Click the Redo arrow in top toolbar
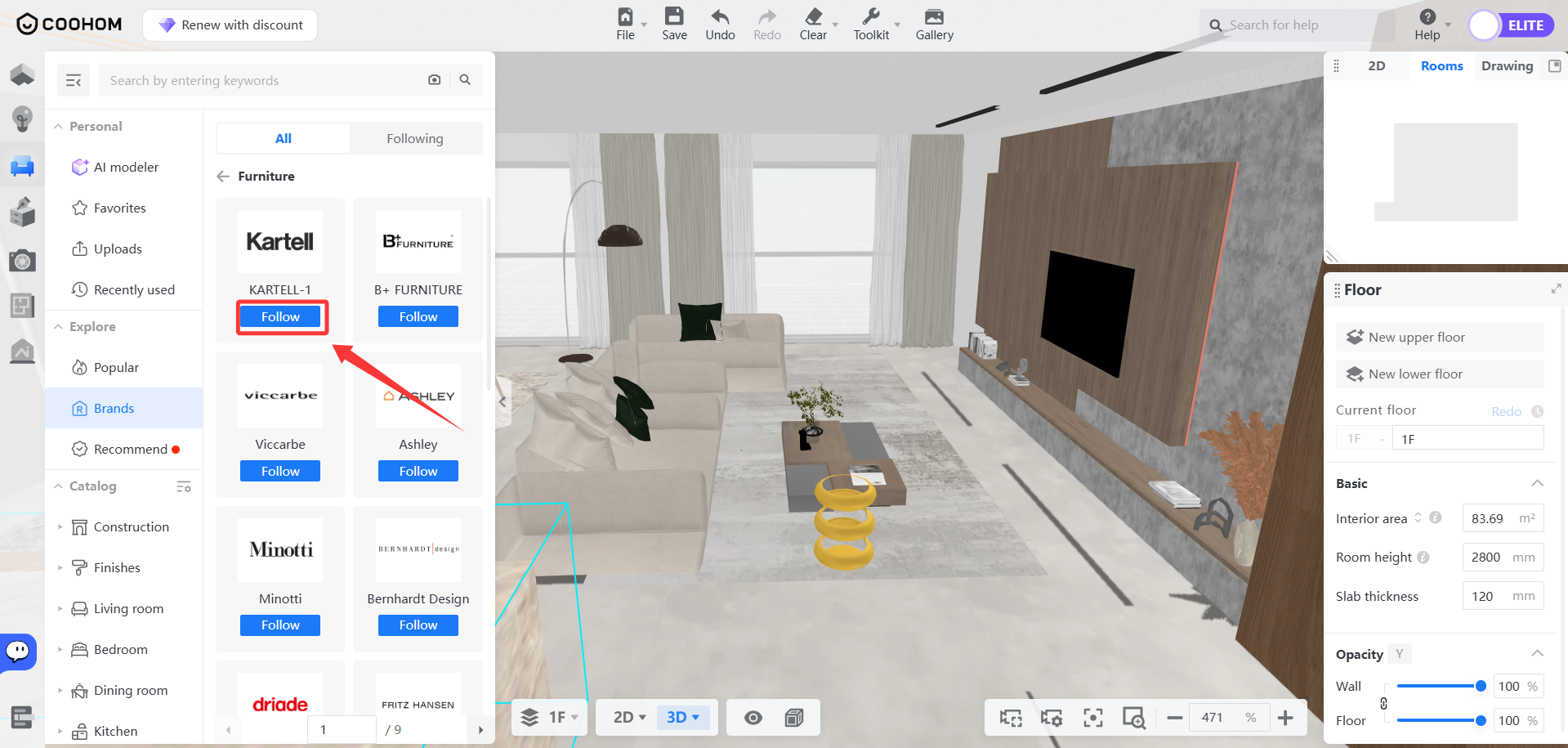 click(766, 17)
